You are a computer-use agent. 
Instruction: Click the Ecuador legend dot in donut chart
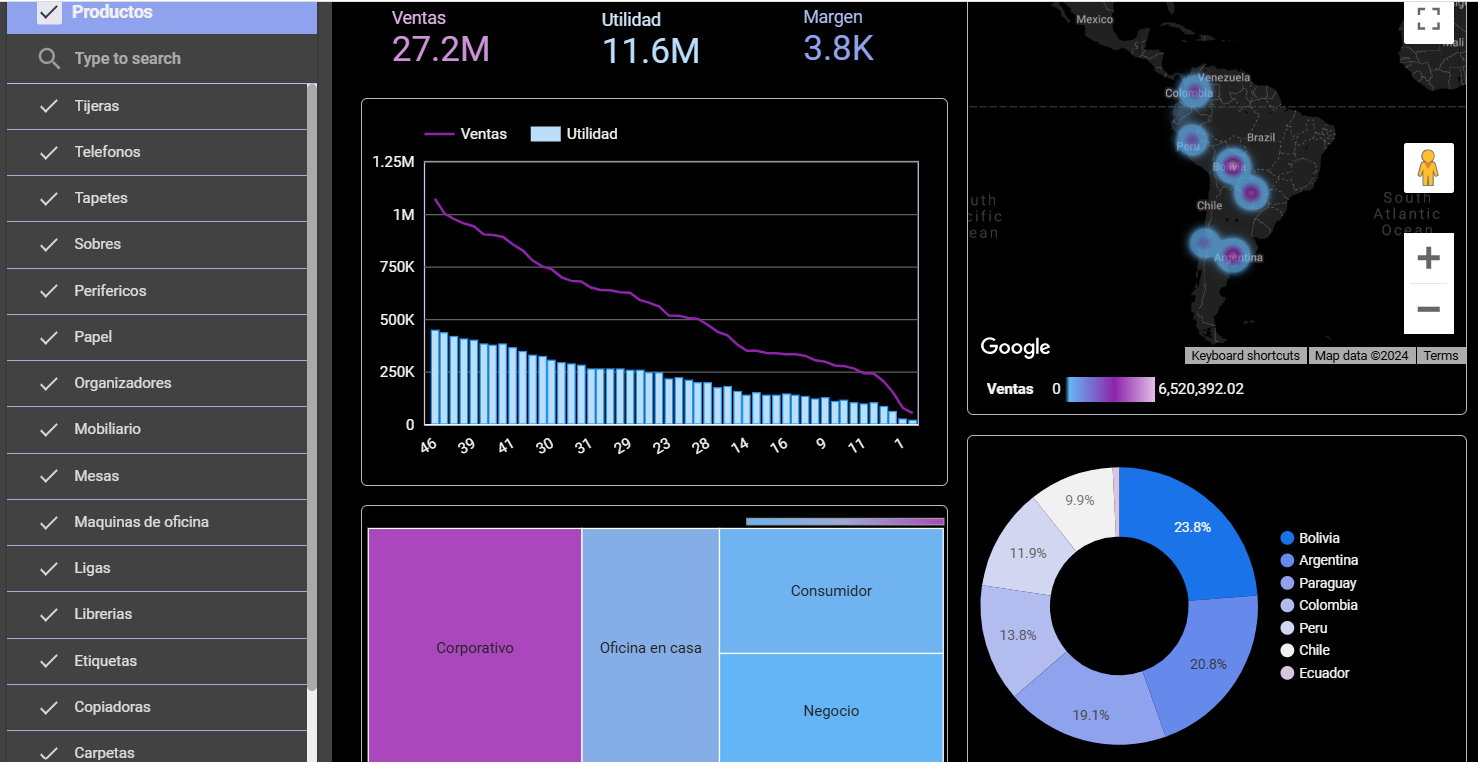point(1287,673)
